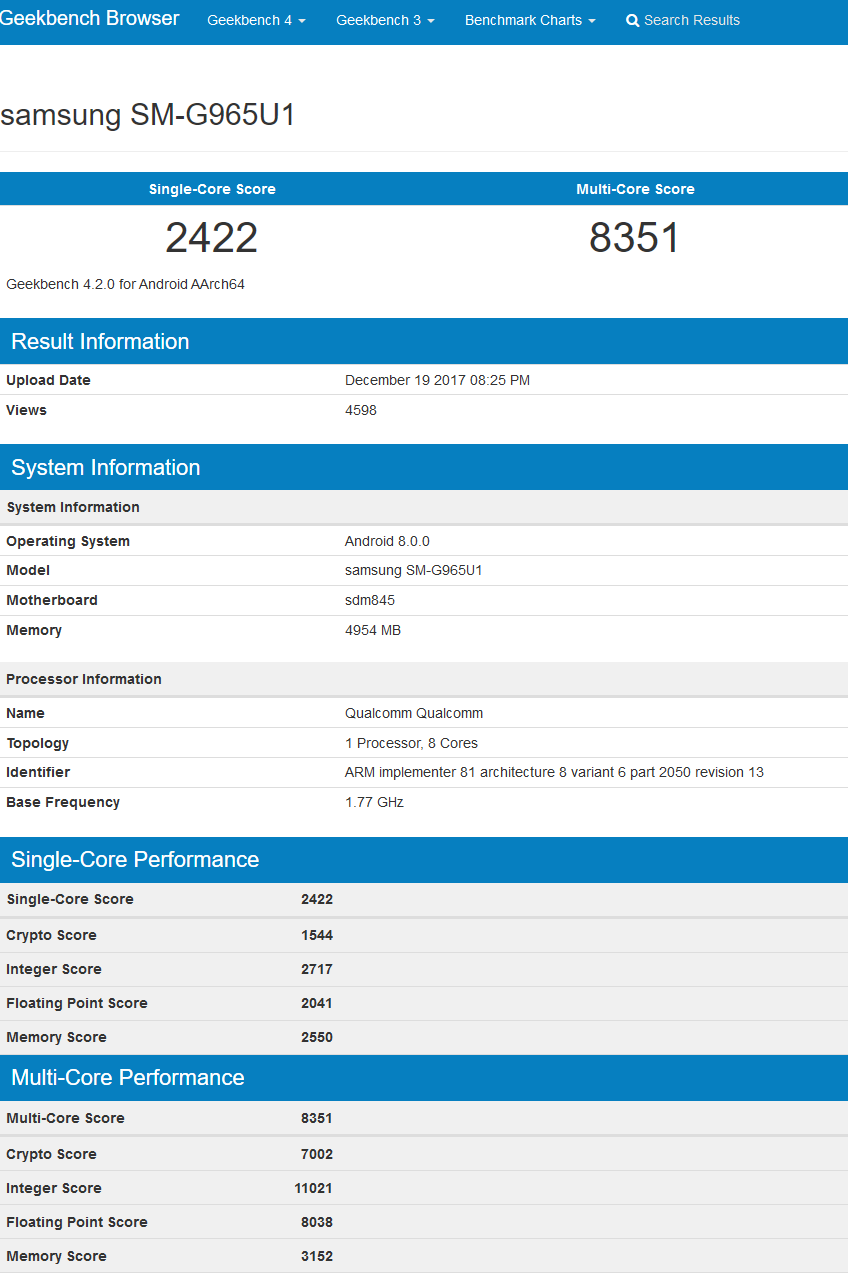This screenshot has height=1273, width=848.
Task: Click Floating Point Score label under Multi-Core Performance
Action: point(77,1222)
